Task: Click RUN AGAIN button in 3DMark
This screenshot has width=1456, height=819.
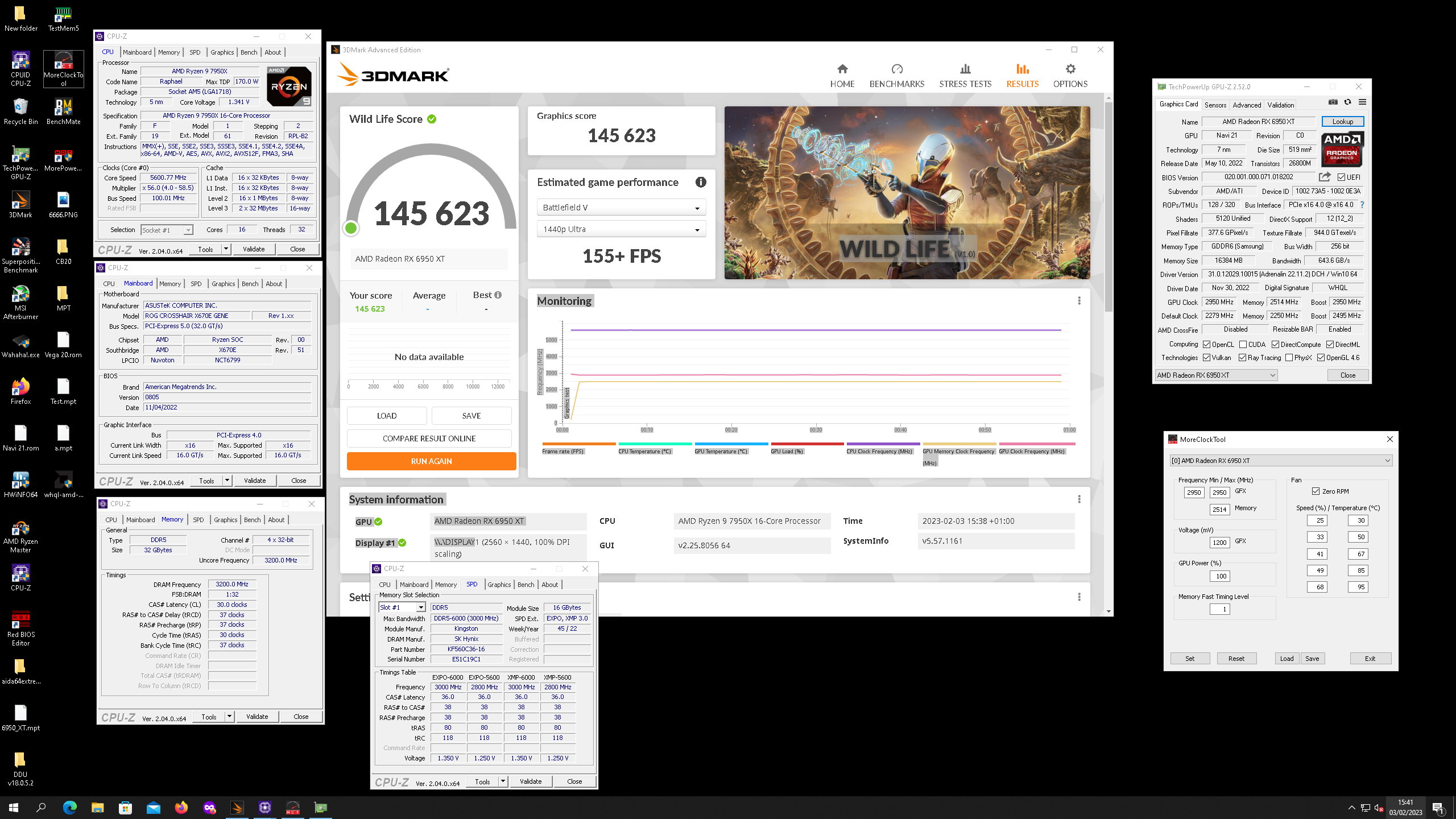Action: coord(432,461)
